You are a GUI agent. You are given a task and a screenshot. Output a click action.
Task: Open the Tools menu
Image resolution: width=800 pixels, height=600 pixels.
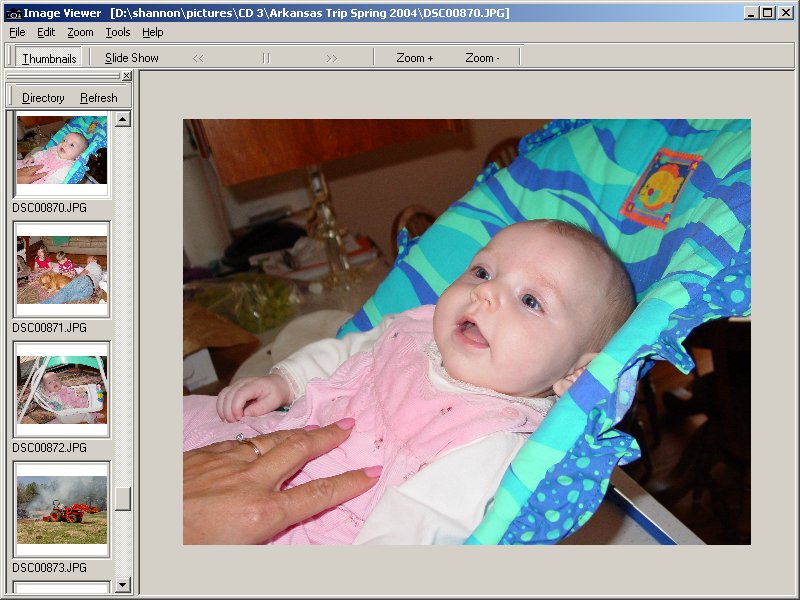(x=118, y=32)
